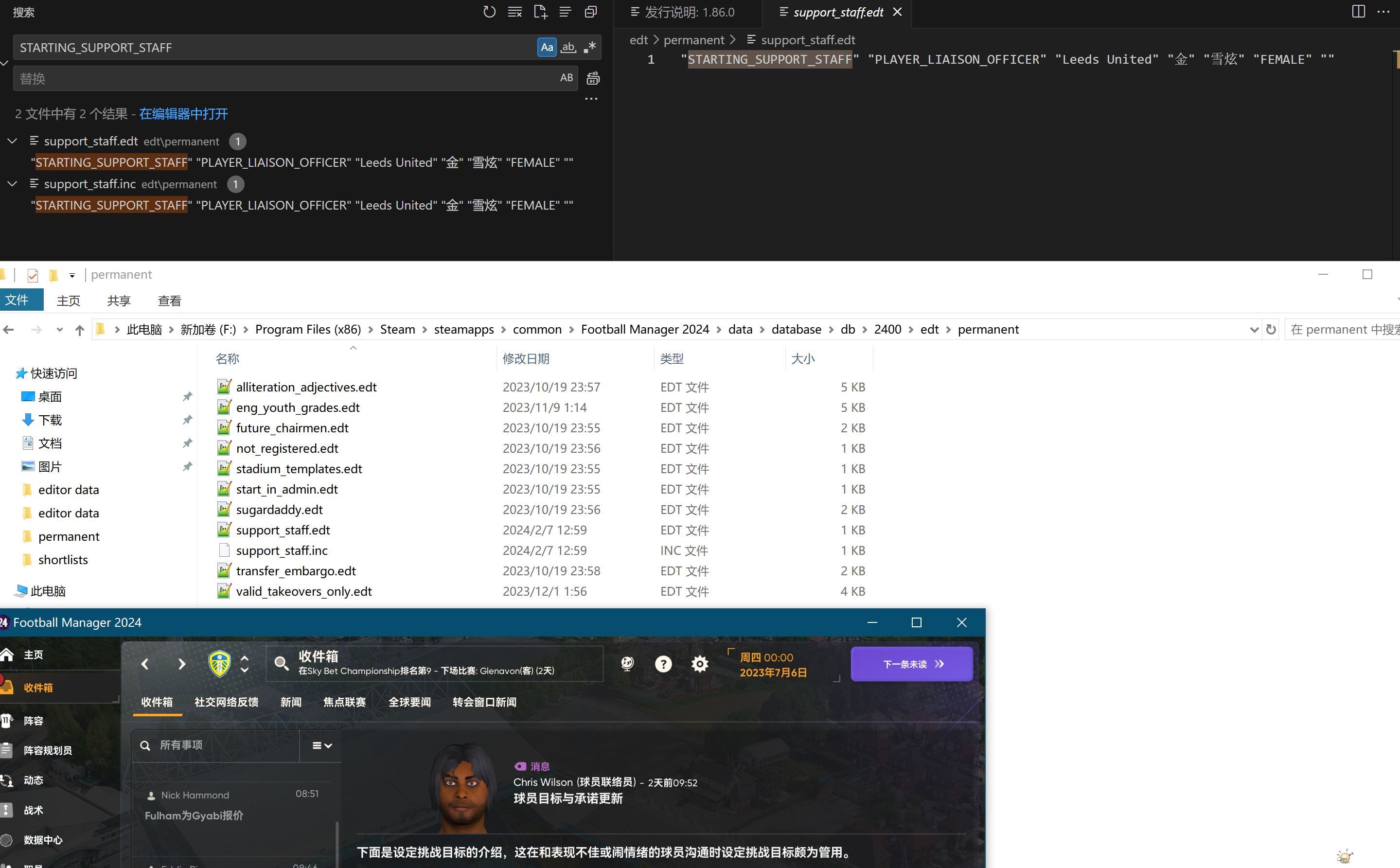The width and height of the screenshot is (1400, 868).
Task: Split the VS Code editor right
Action: coord(1358,12)
